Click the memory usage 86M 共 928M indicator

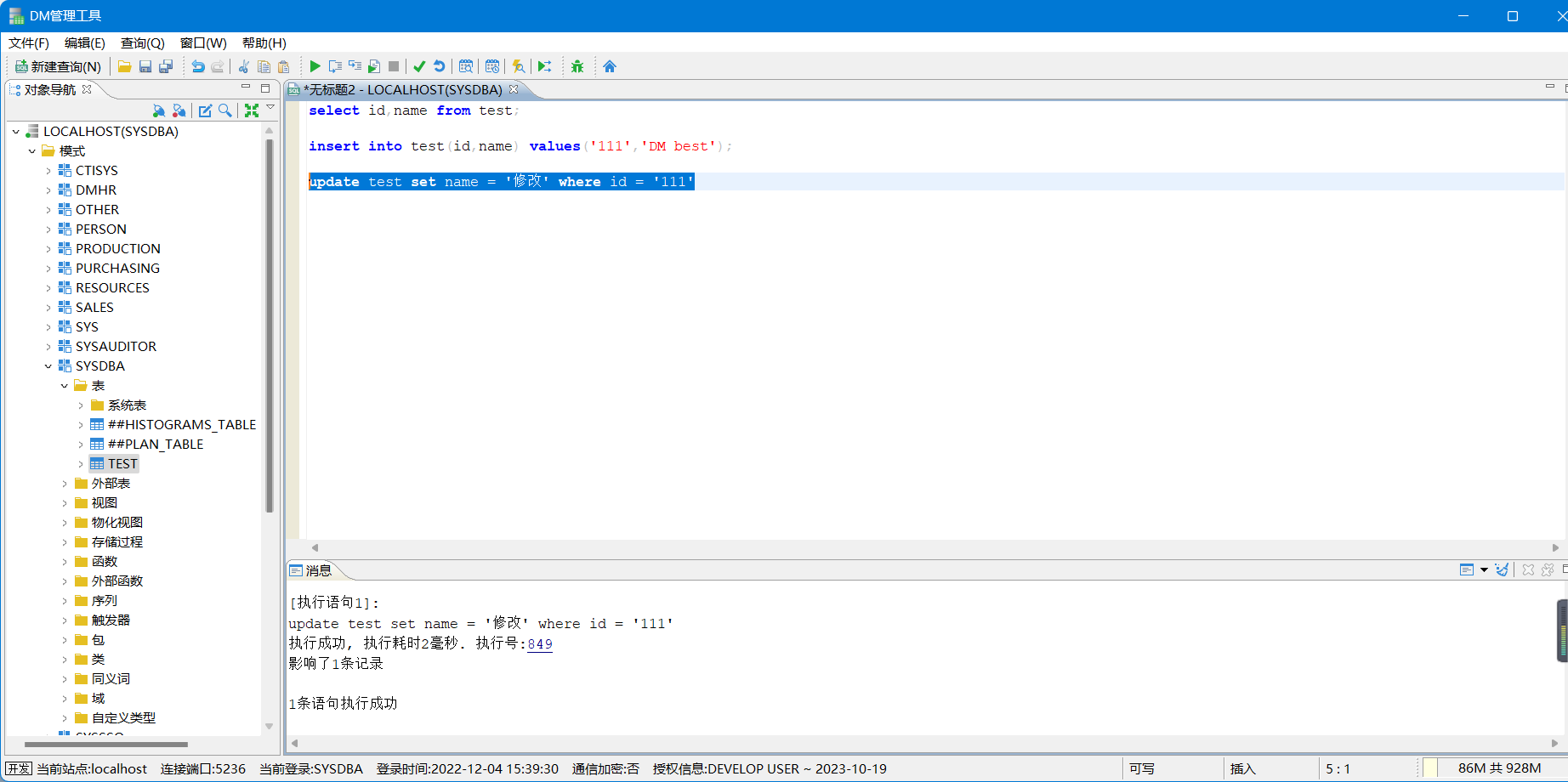click(x=1499, y=768)
